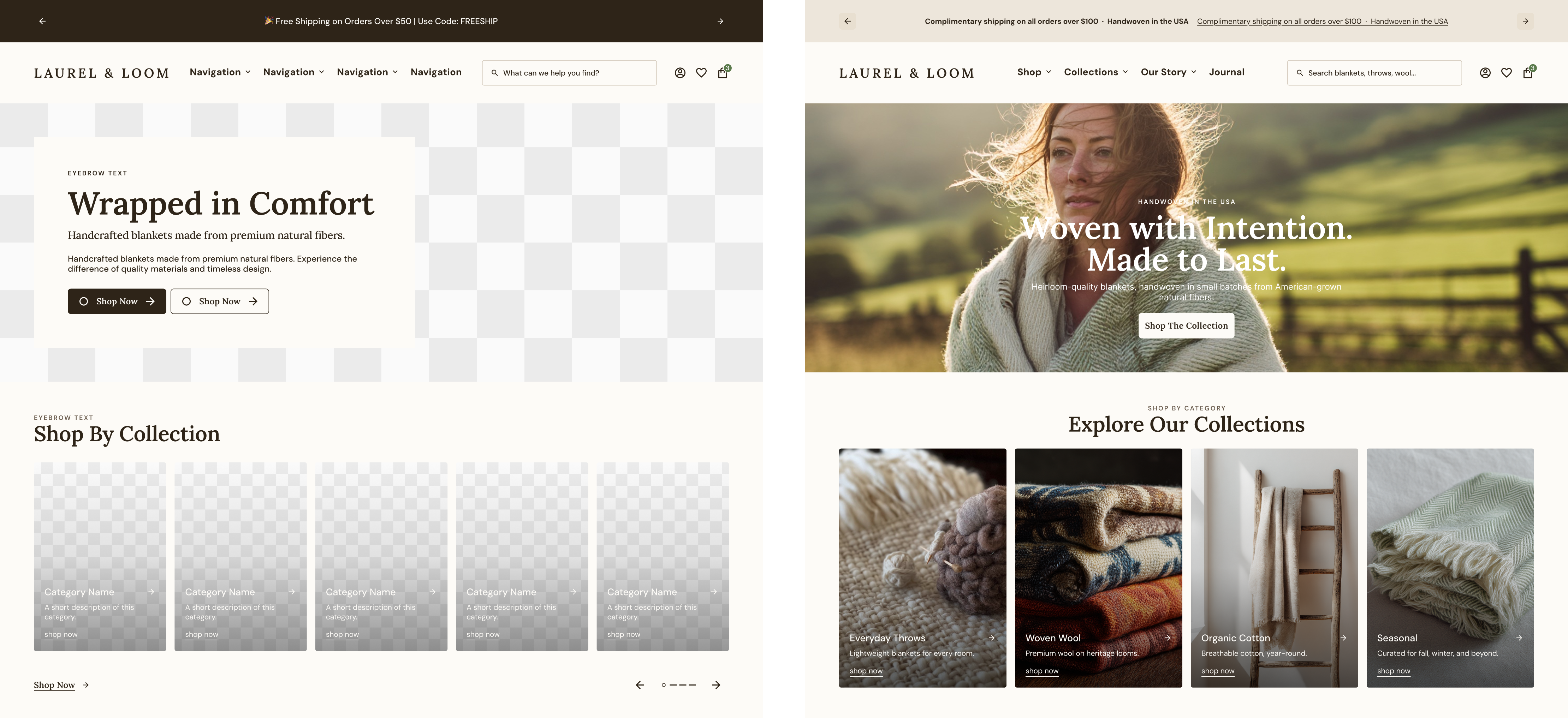Open shopping bag icon in right header
Image resolution: width=1568 pixels, height=718 pixels.
coord(1527,73)
